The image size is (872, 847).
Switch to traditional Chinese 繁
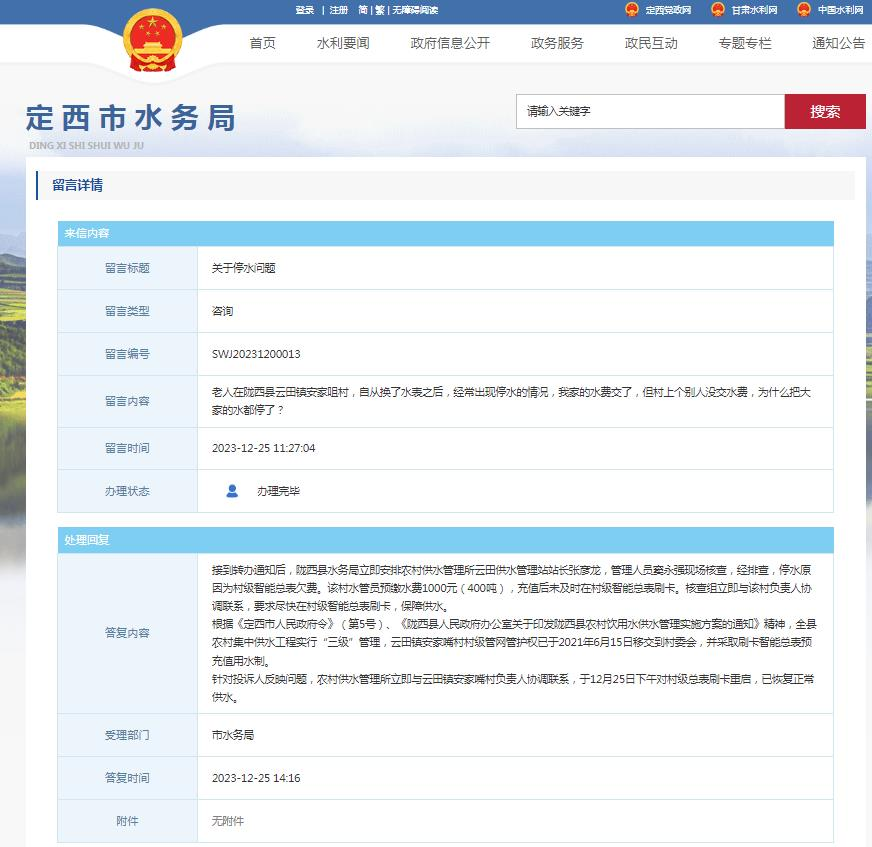click(x=380, y=10)
